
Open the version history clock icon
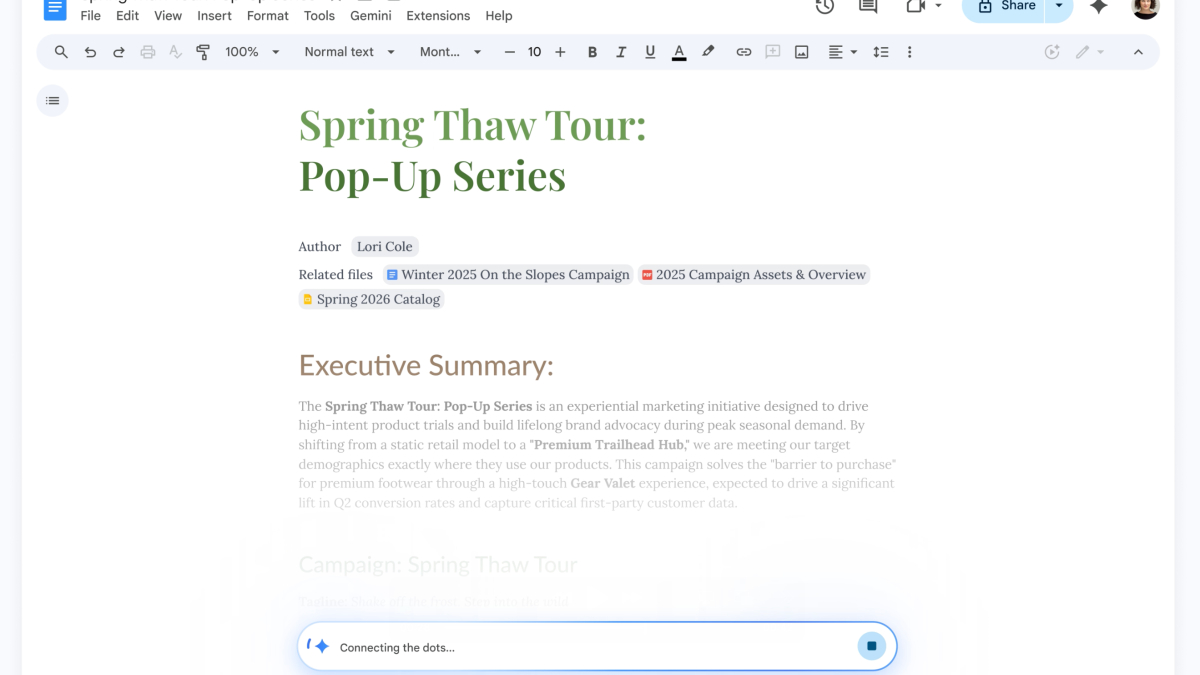tap(825, 7)
